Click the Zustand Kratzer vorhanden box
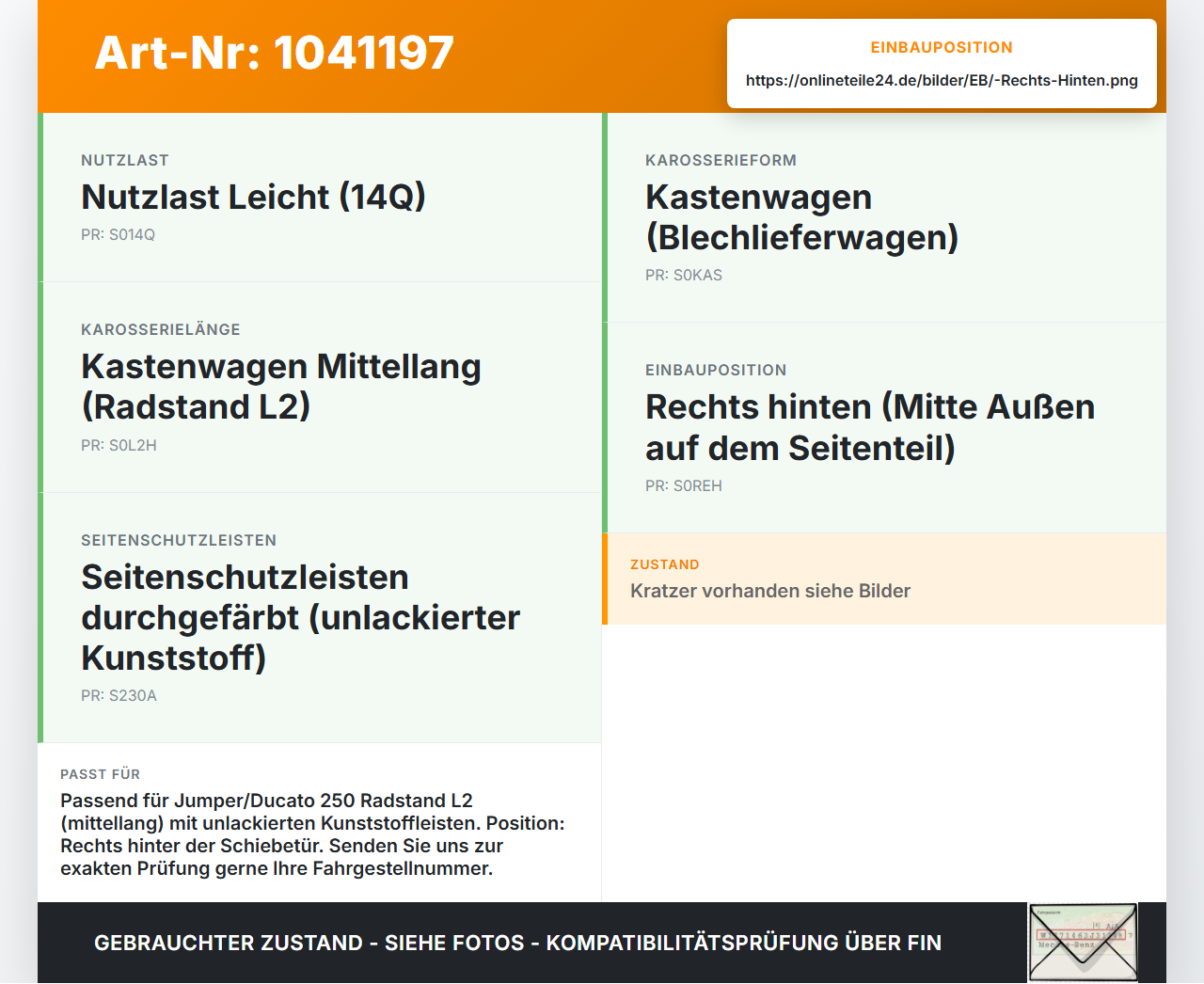Image resolution: width=1204 pixels, height=984 pixels. pos(884,579)
